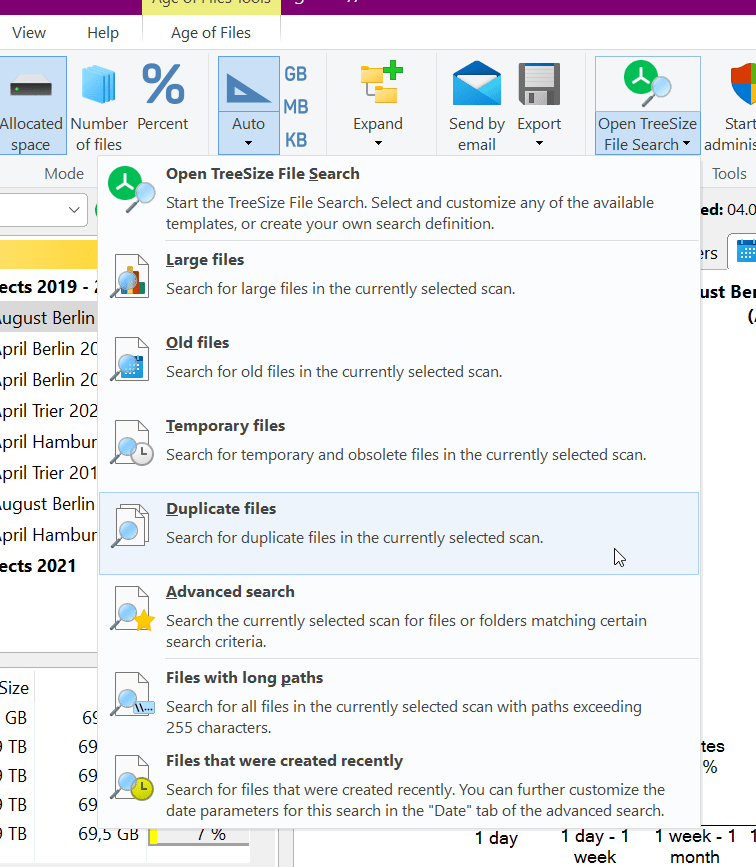Open the Export floppy disk button
This screenshot has height=867, width=756.
pyautogui.click(x=539, y=87)
